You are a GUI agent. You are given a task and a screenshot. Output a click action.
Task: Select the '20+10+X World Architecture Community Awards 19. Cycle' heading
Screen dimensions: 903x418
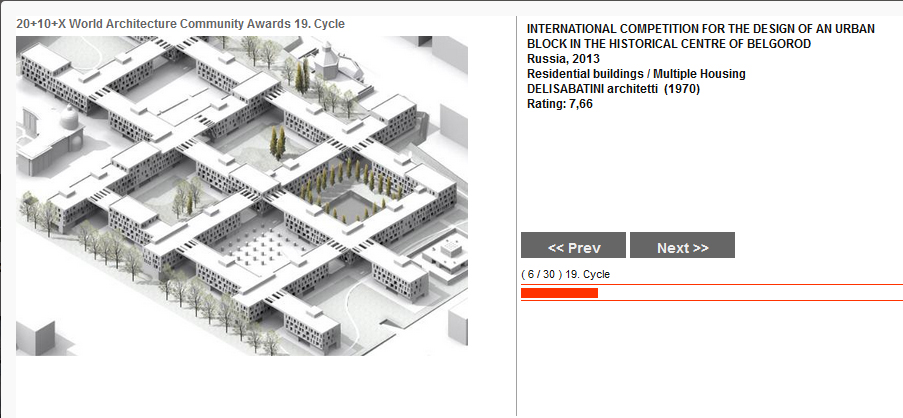(x=180, y=24)
